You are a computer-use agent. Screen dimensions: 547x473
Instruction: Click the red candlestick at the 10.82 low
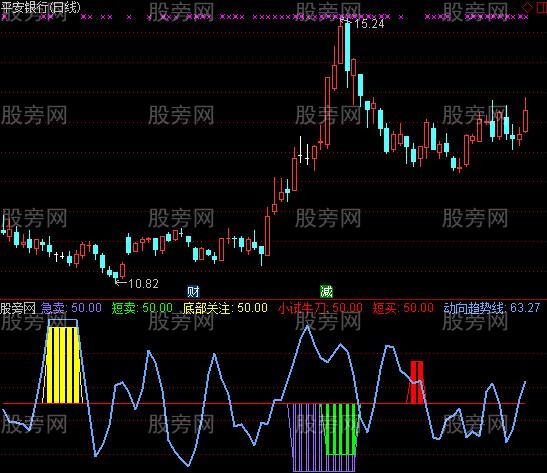[122, 270]
